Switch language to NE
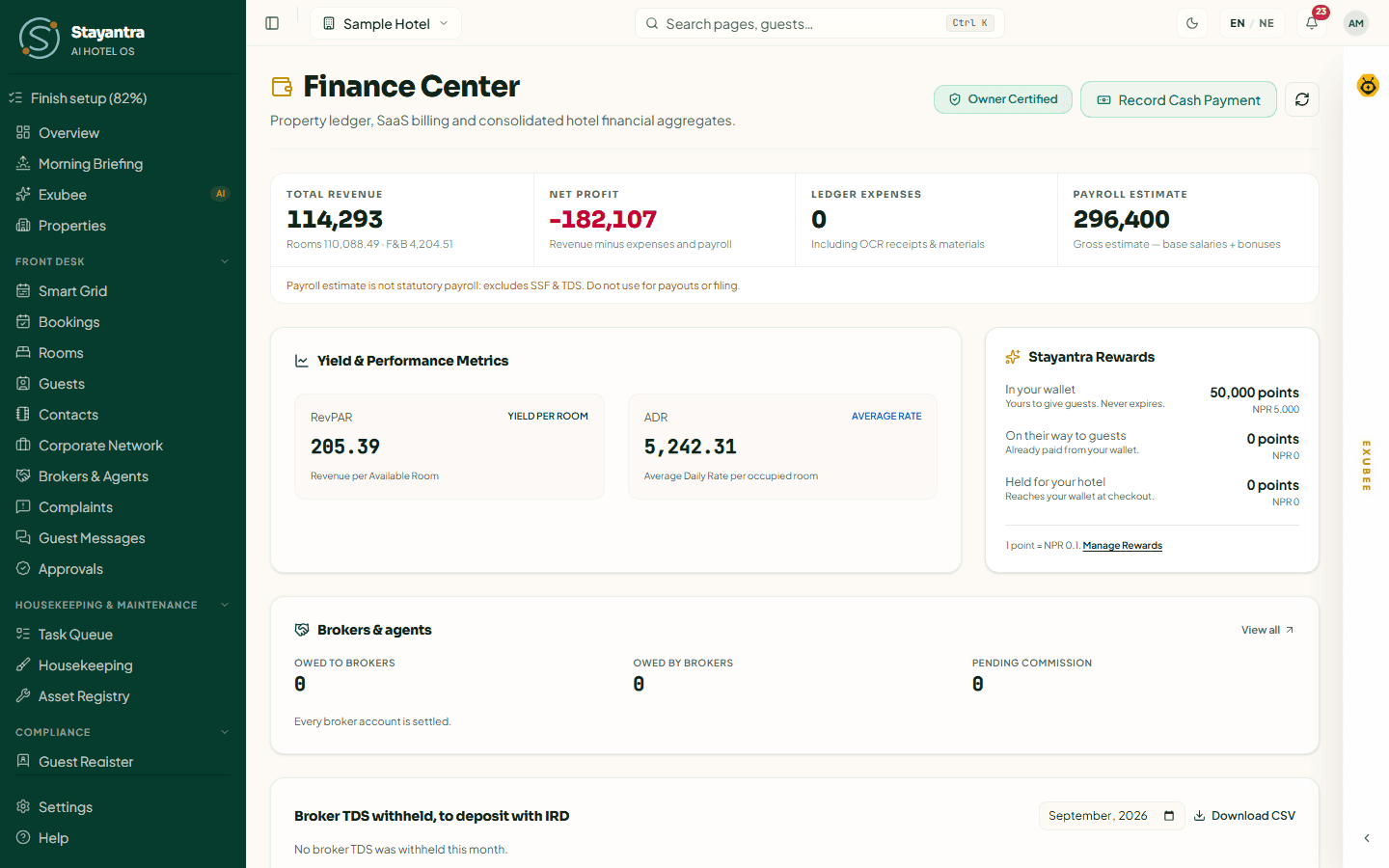 (x=1266, y=23)
